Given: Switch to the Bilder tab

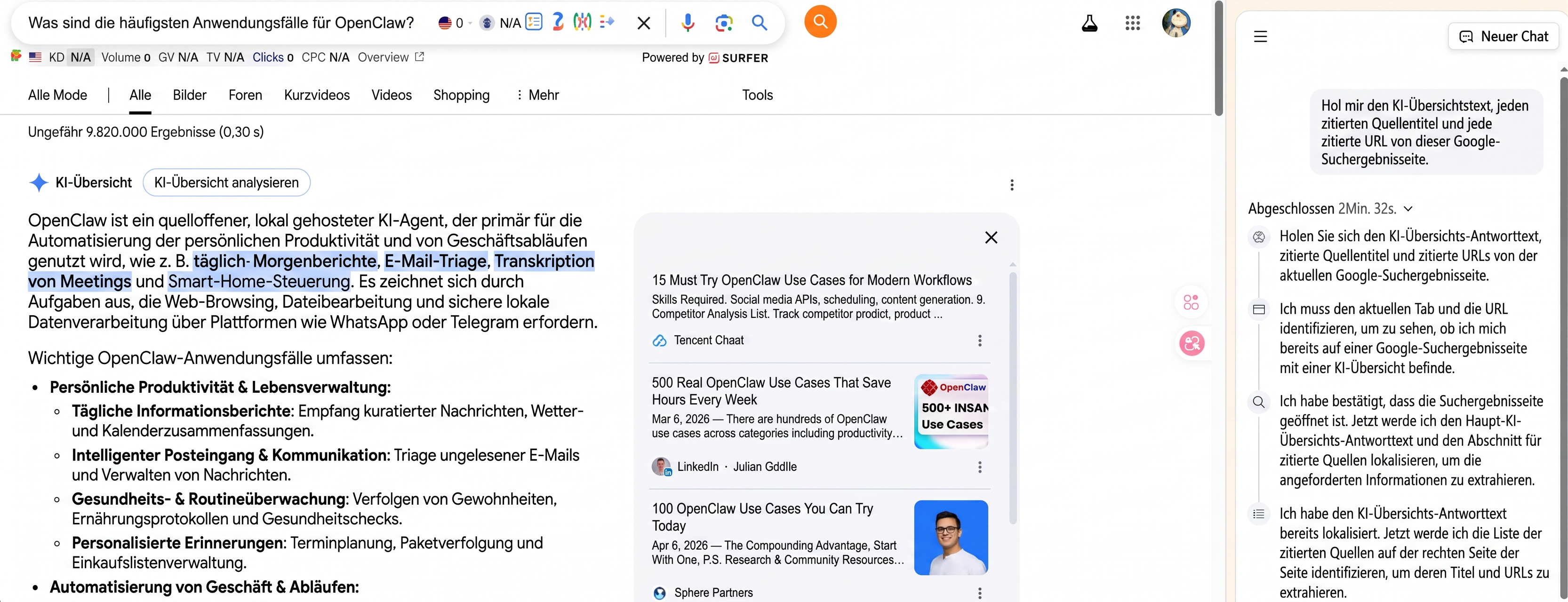Looking at the screenshot, I should [189, 95].
